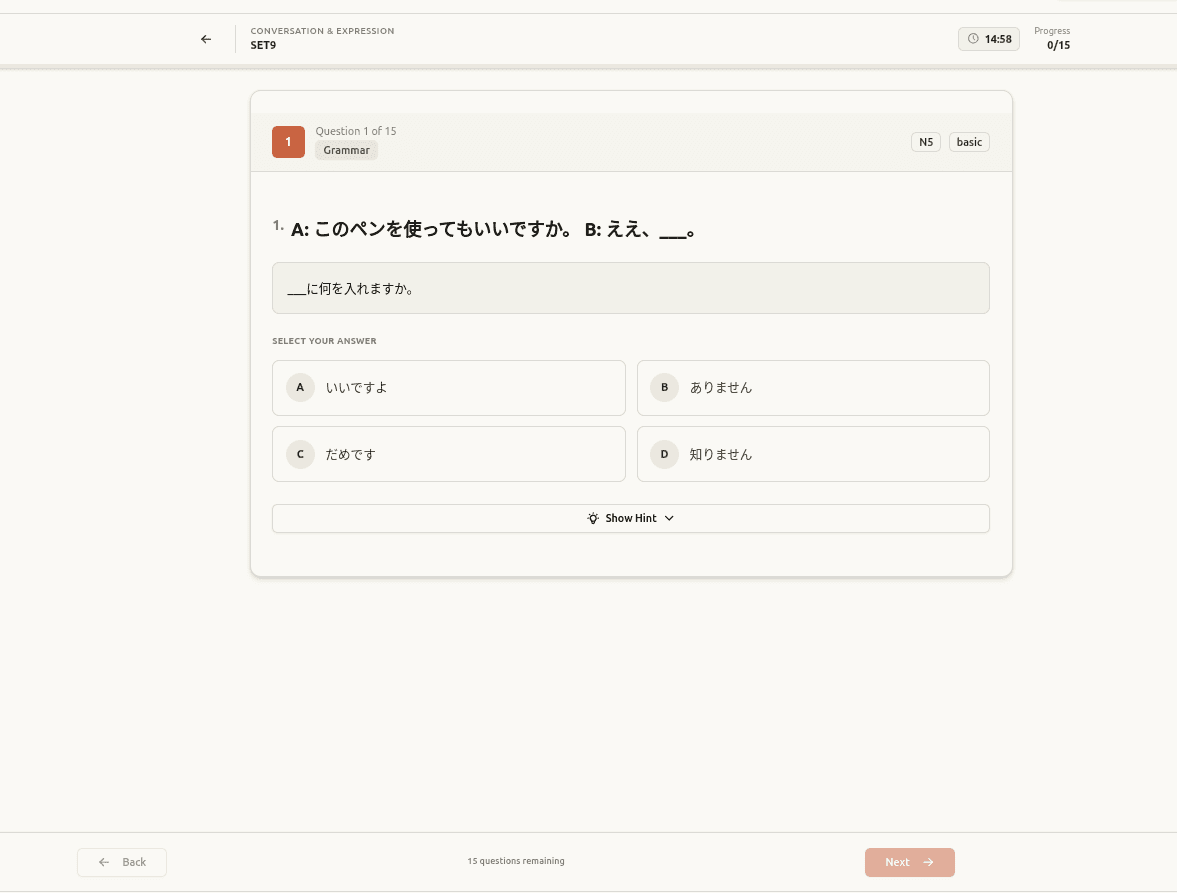Click the Next button
This screenshot has width=1177, height=893.
[x=910, y=862]
